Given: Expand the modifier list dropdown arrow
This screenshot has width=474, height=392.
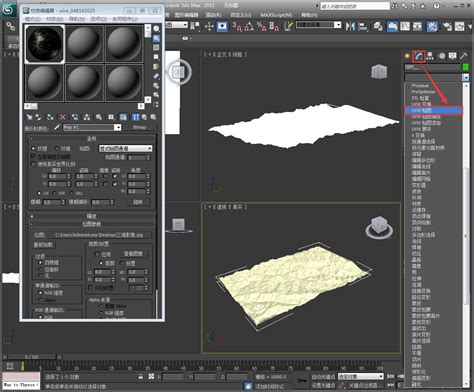Looking at the screenshot, I should (466, 78).
